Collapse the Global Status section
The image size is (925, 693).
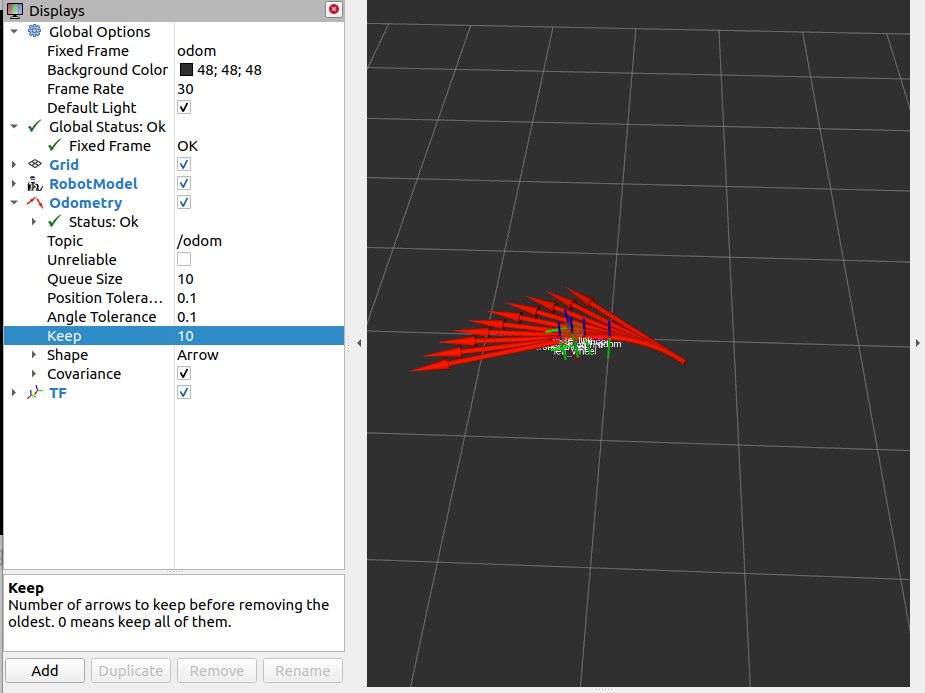coord(14,126)
